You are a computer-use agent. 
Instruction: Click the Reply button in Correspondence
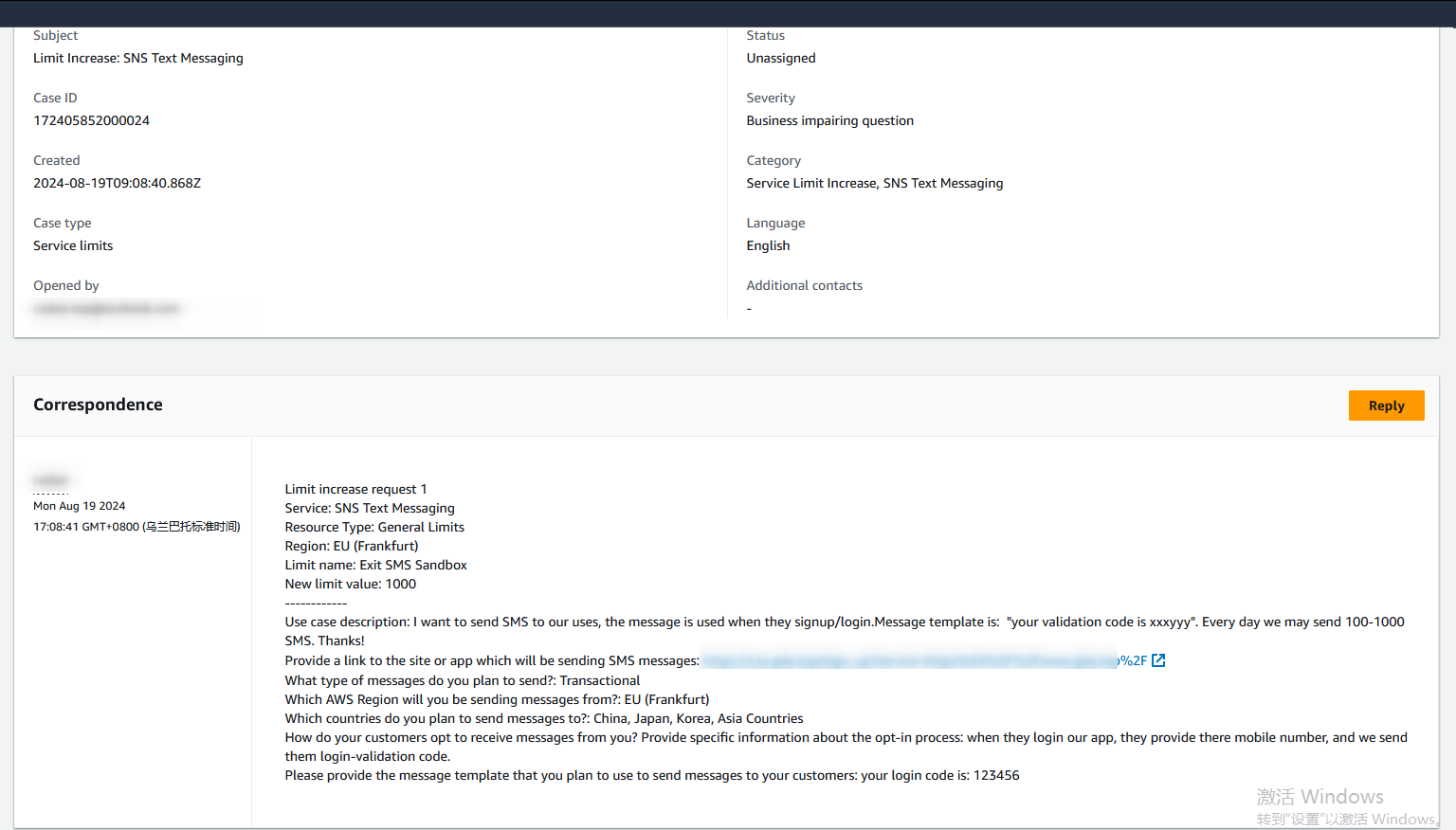click(1386, 406)
